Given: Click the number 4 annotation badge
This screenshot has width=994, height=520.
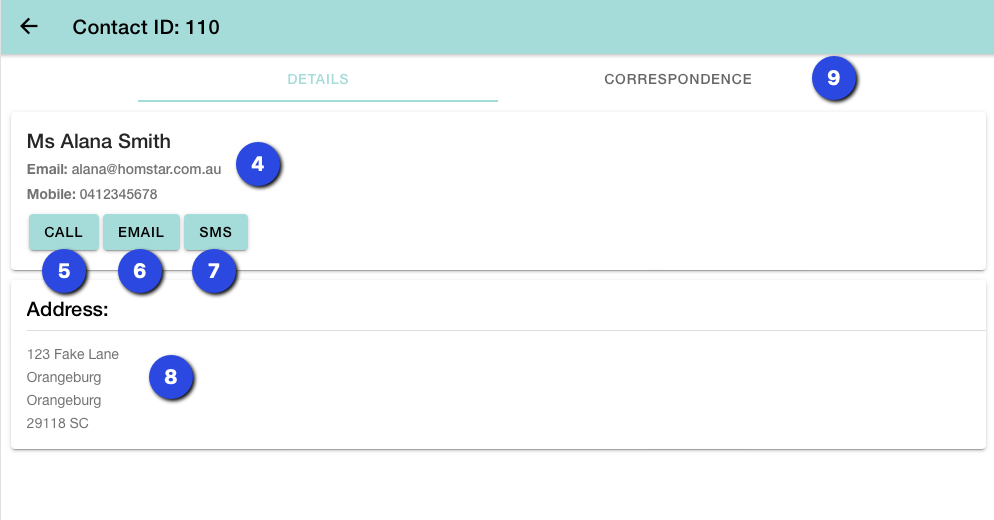Looking at the screenshot, I should pyautogui.click(x=258, y=164).
